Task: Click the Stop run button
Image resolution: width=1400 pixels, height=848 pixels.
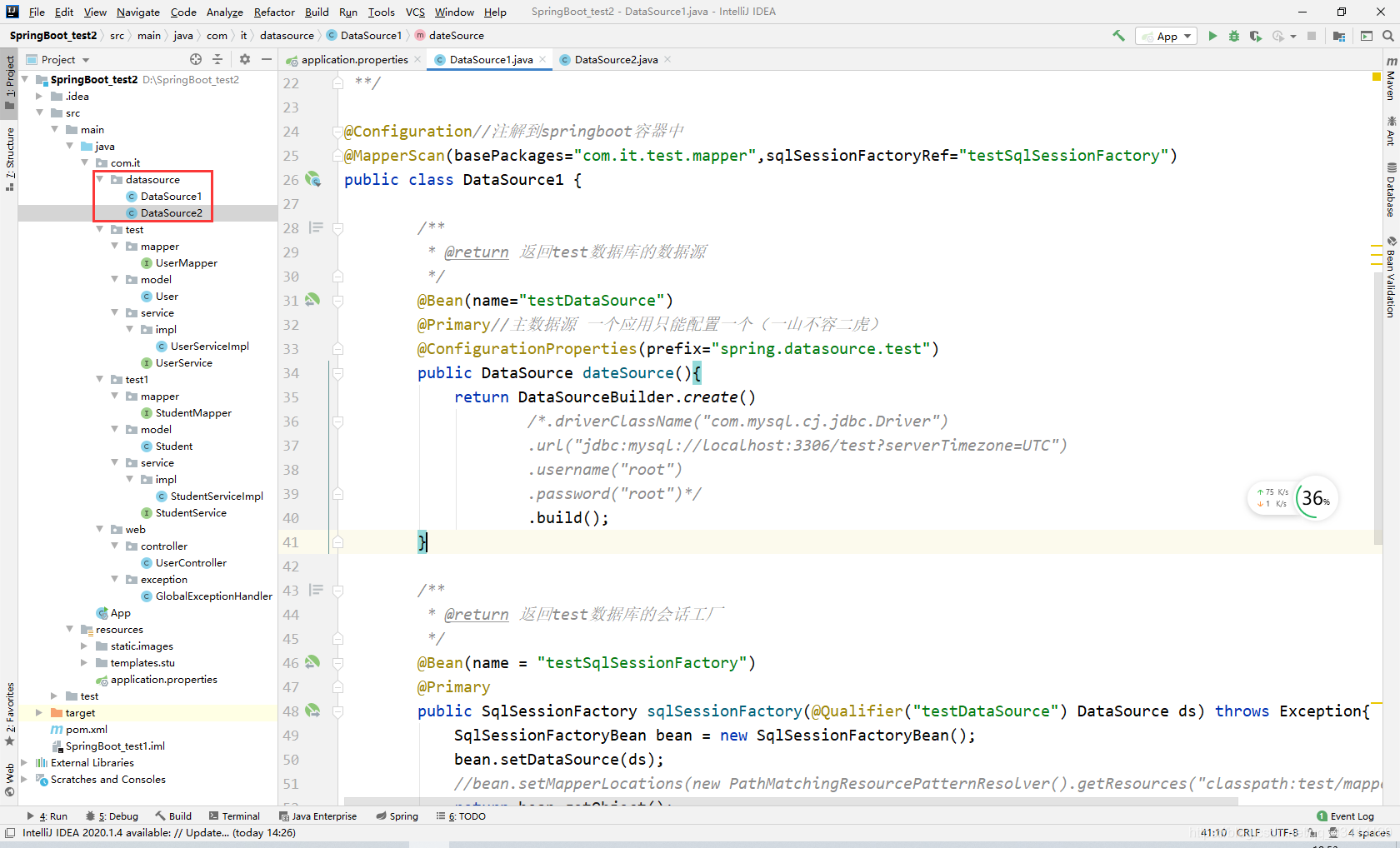Action: [1312, 36]
